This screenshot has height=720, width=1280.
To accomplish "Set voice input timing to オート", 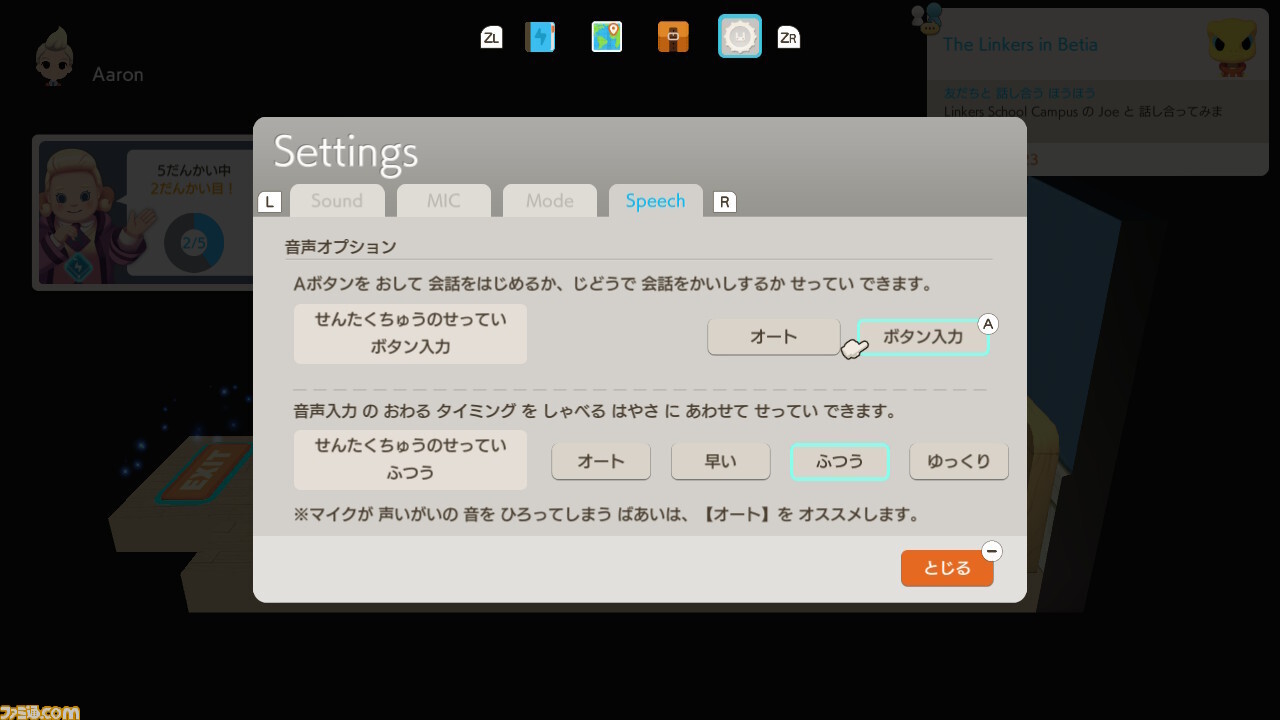I will tap(601, 461).
